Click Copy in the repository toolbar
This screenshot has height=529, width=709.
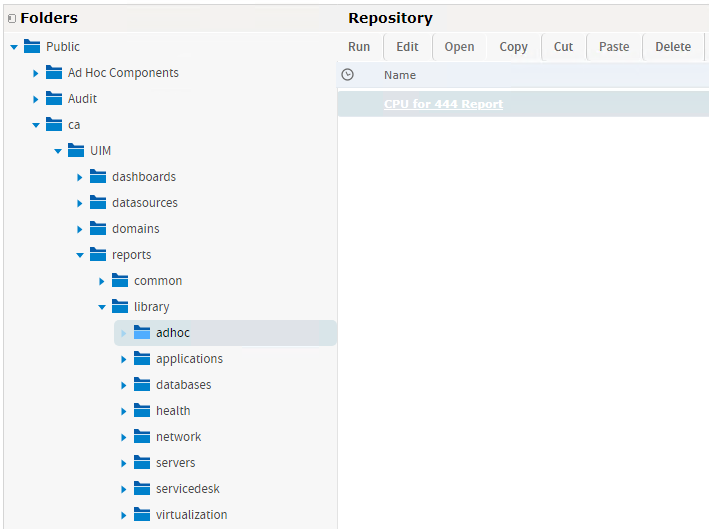[x=513, y=47]
